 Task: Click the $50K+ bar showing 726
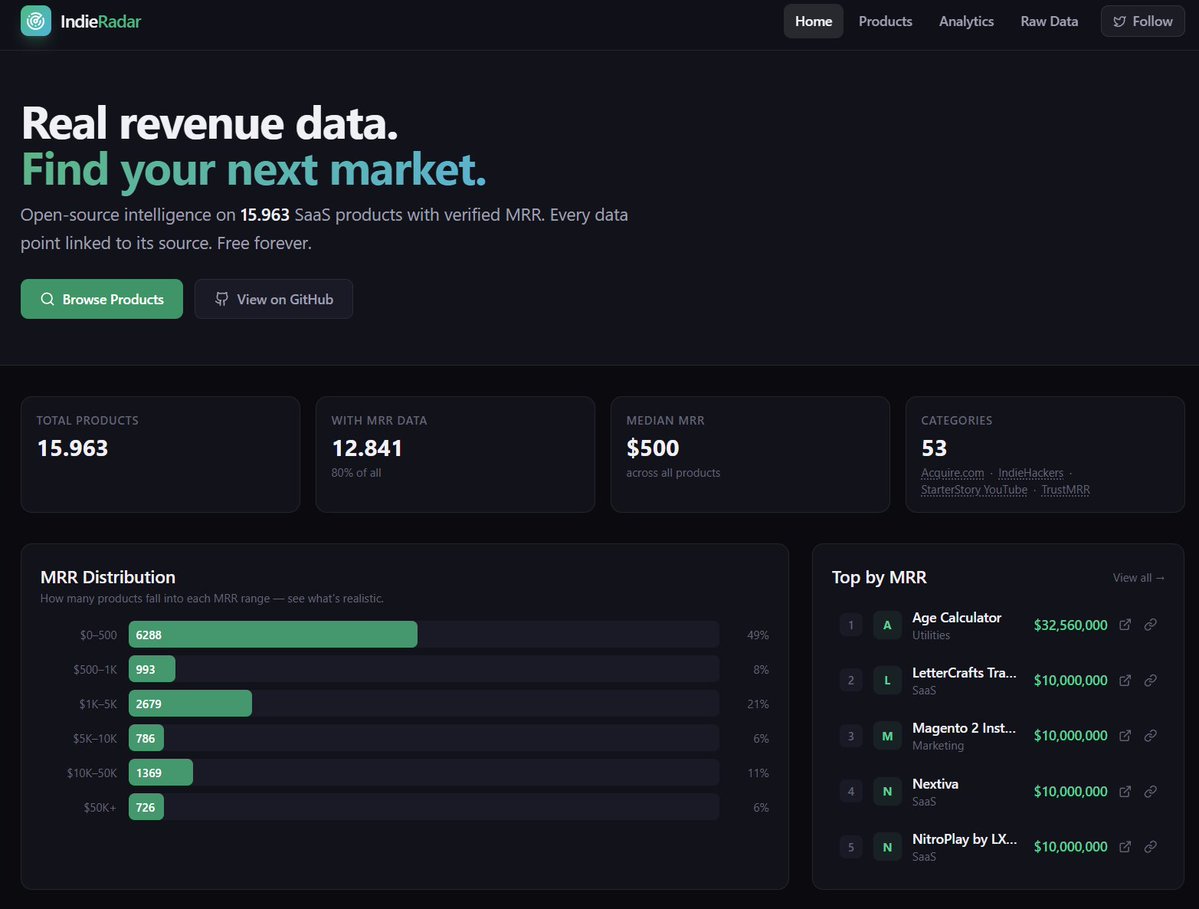[146, 807]
